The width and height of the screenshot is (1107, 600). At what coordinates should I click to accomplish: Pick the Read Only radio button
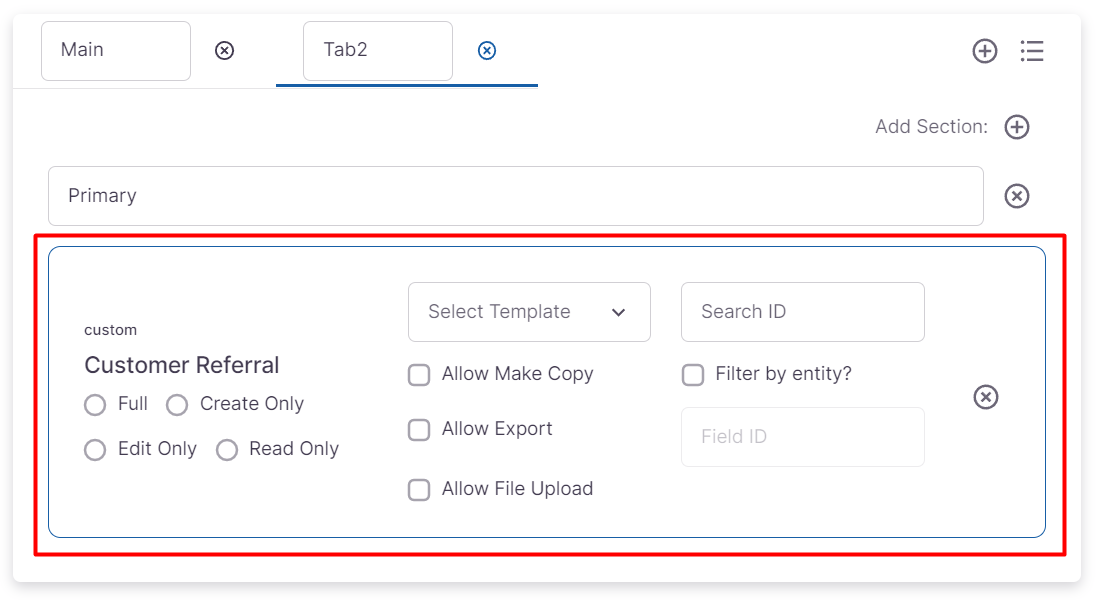pos(227,450)
